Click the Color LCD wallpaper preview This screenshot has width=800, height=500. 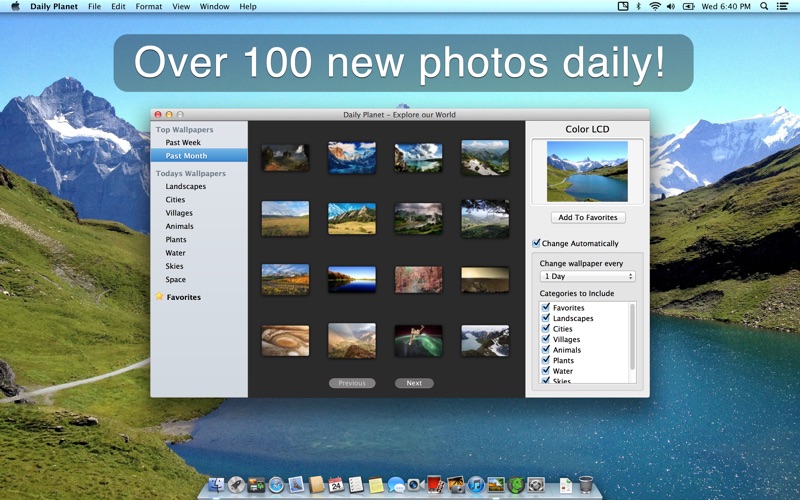point(587,171)
